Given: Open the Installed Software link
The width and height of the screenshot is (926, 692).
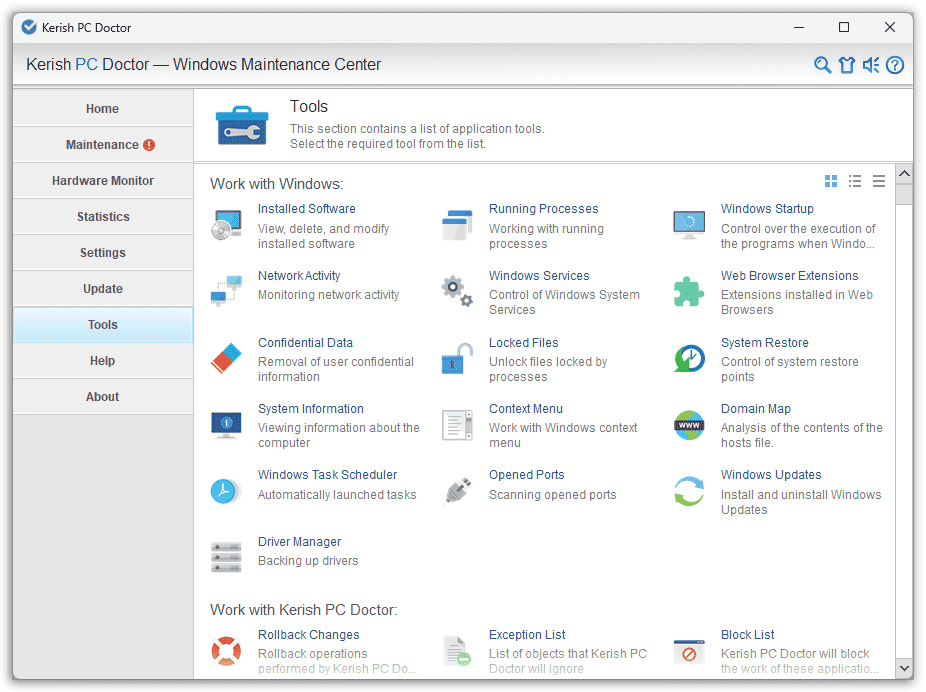Looking at the screenshot, I should pyautogui.click(x=307, y=209).
